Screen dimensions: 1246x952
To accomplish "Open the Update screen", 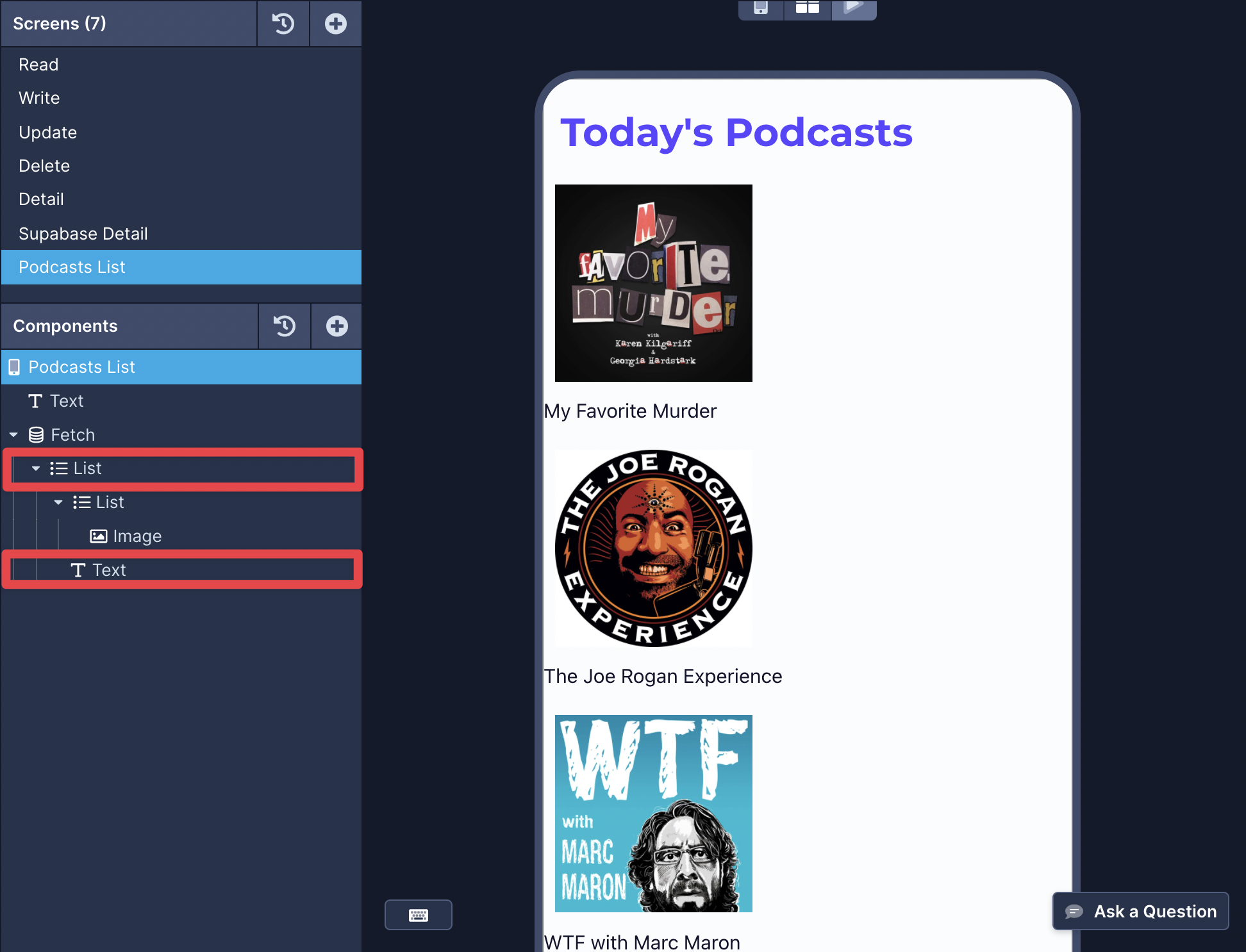I will point(181,133).
